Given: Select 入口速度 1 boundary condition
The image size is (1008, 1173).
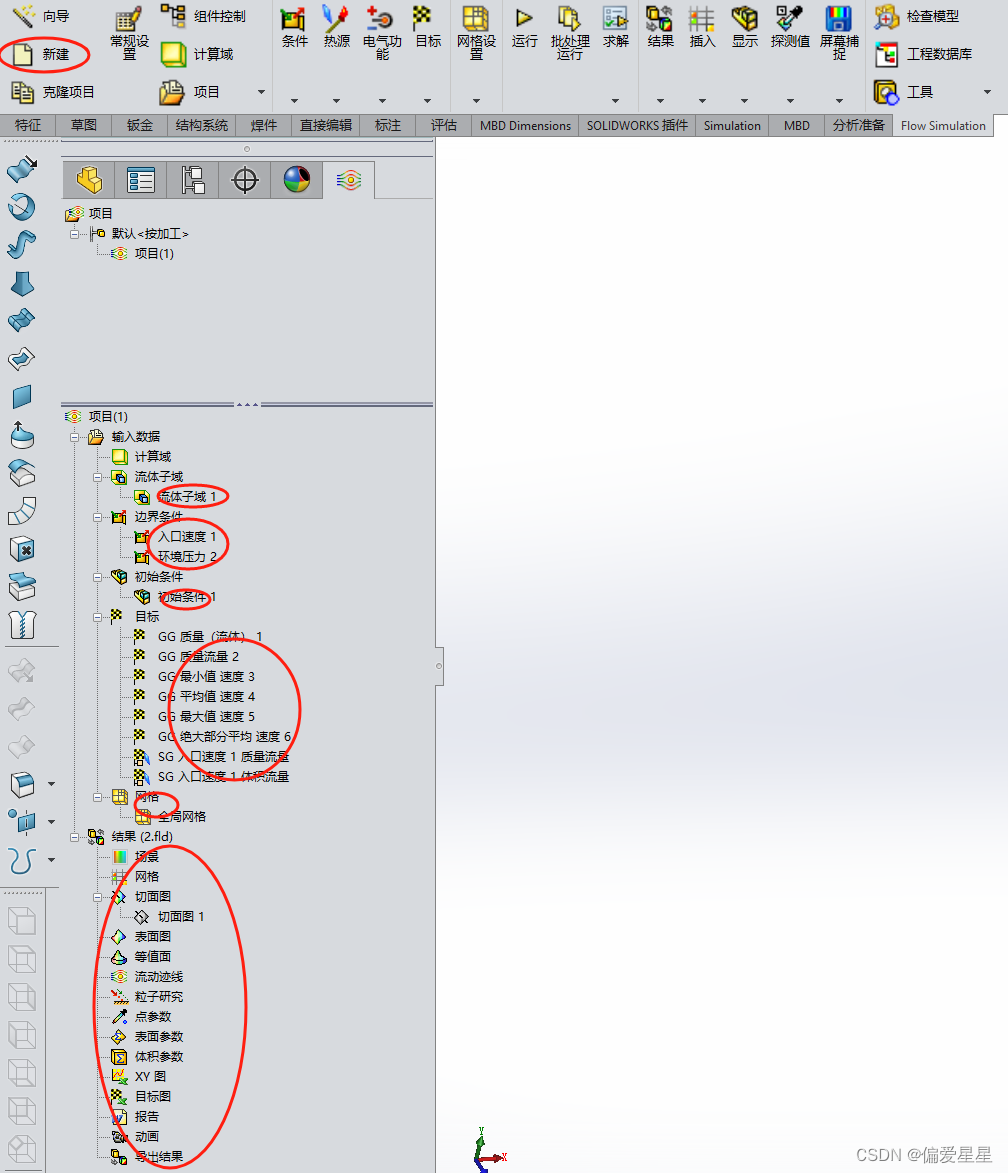Looking at the screenshot, I should tap(186, 537).
